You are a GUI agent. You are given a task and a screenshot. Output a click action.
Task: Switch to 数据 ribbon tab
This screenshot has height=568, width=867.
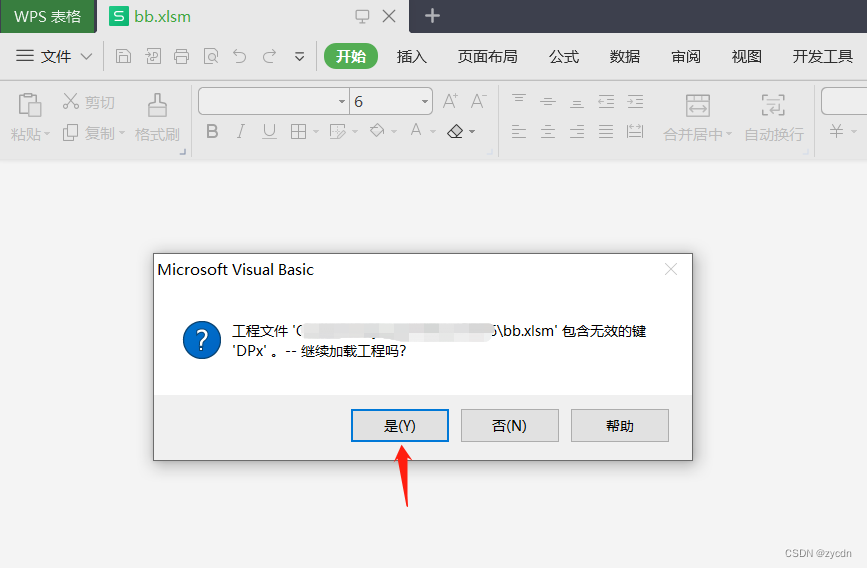point(625,56)
